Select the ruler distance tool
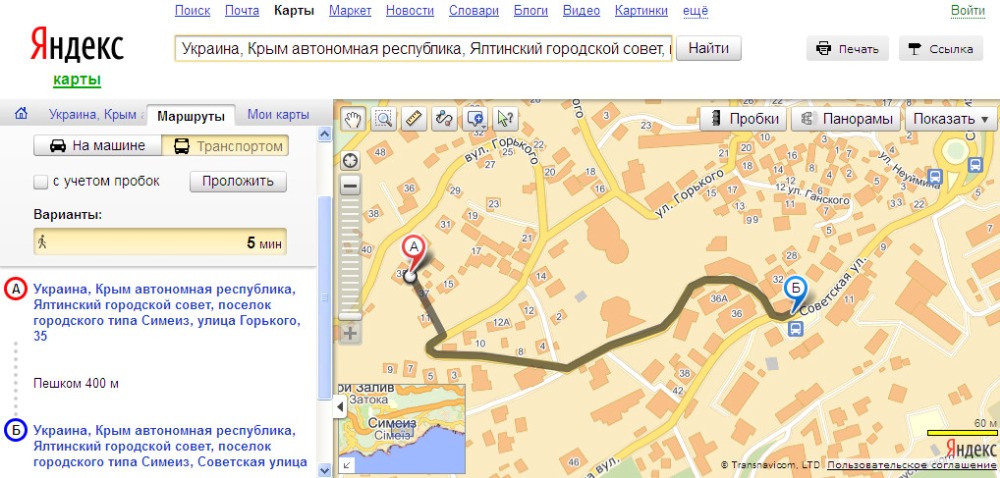This screenshot has width=1000, height=478. coord(414,119)
